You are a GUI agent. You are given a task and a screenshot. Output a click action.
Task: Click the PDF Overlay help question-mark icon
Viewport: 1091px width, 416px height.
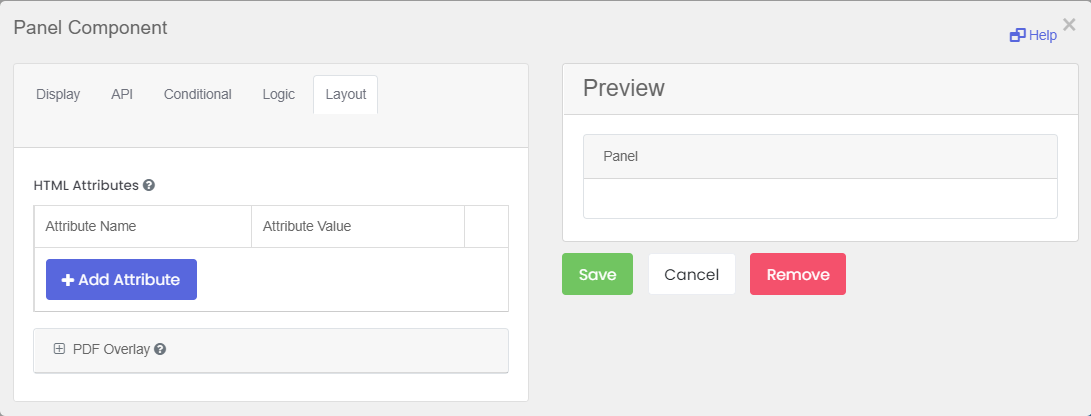click(160, 349)
